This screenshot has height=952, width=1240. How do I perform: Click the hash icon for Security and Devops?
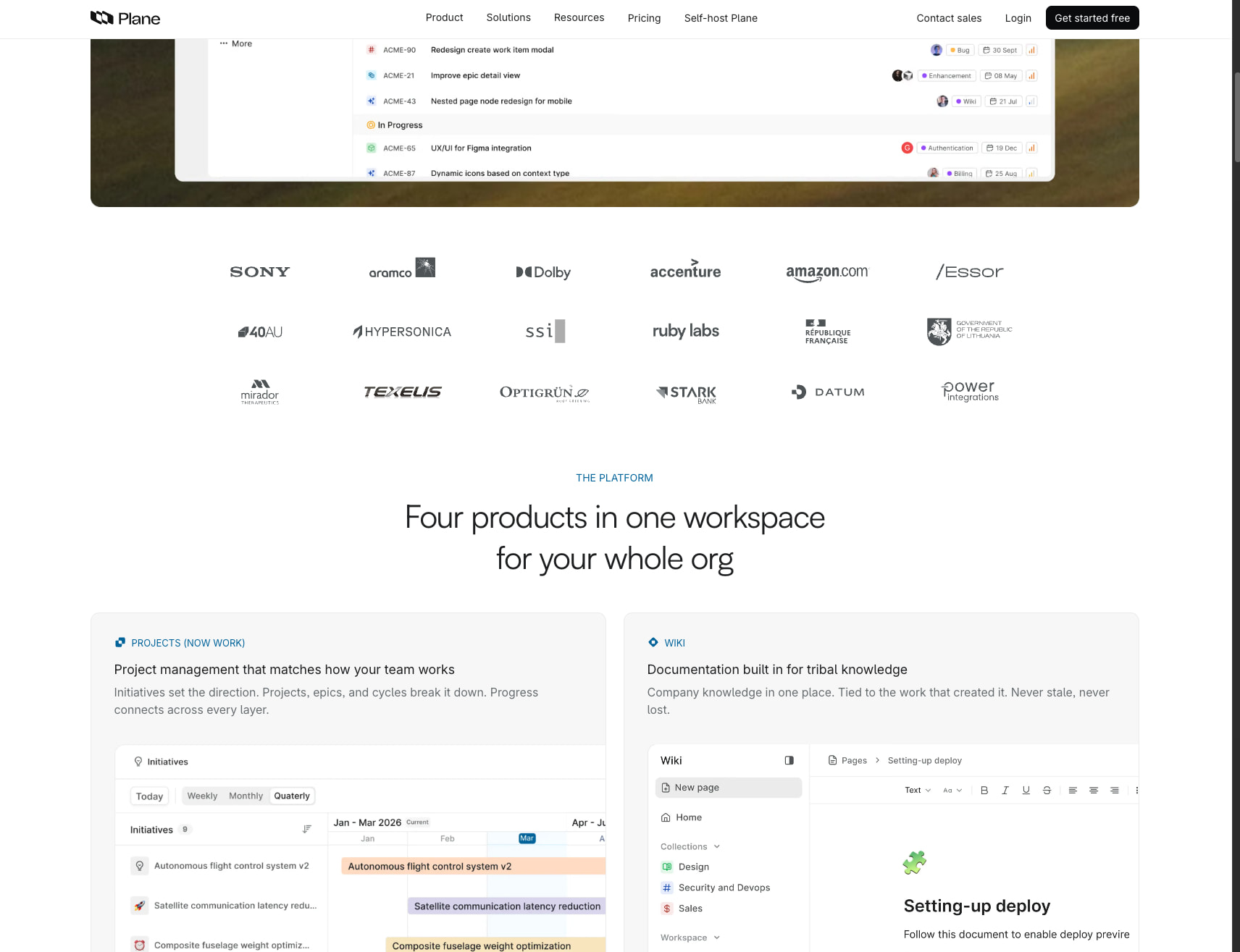pos(667,888)
